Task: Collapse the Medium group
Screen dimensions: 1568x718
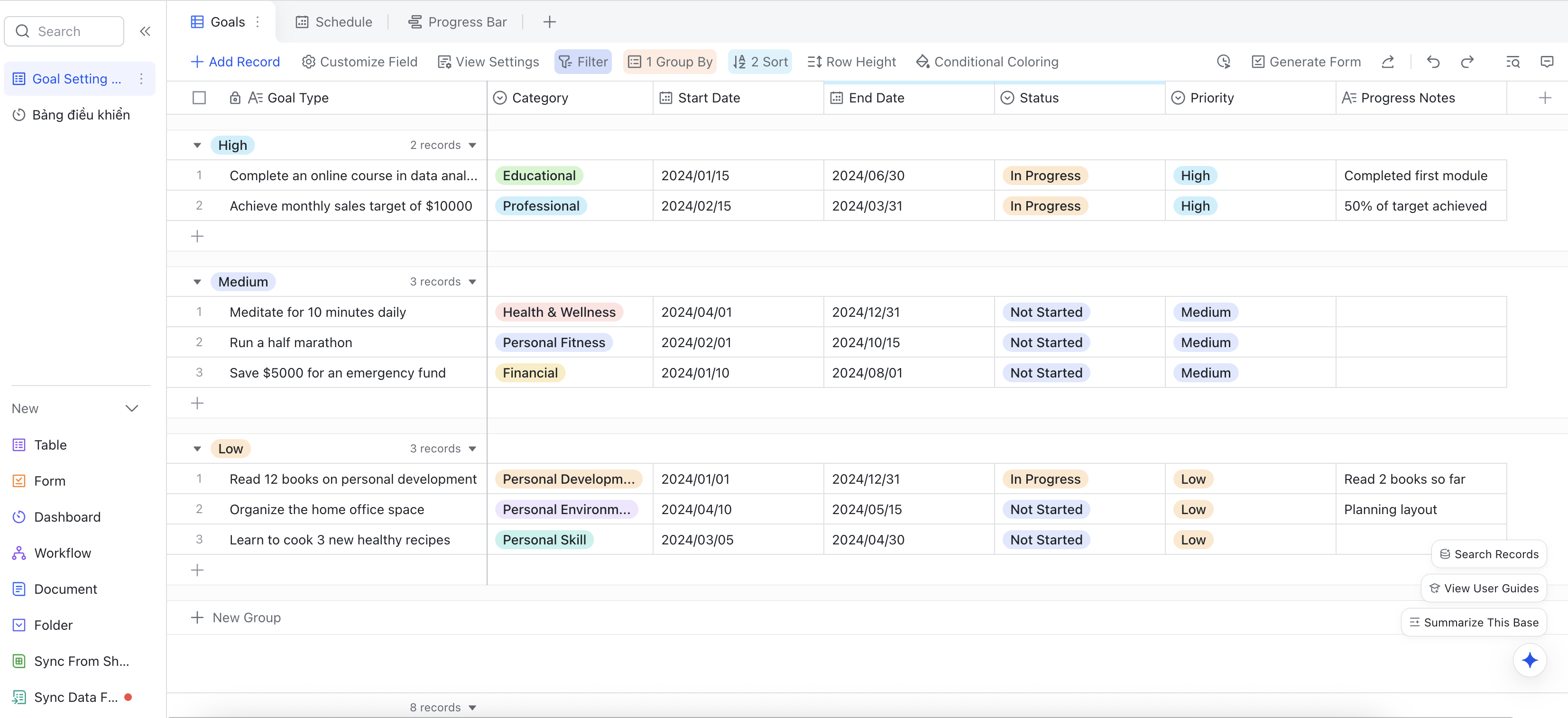Action: 197,282
